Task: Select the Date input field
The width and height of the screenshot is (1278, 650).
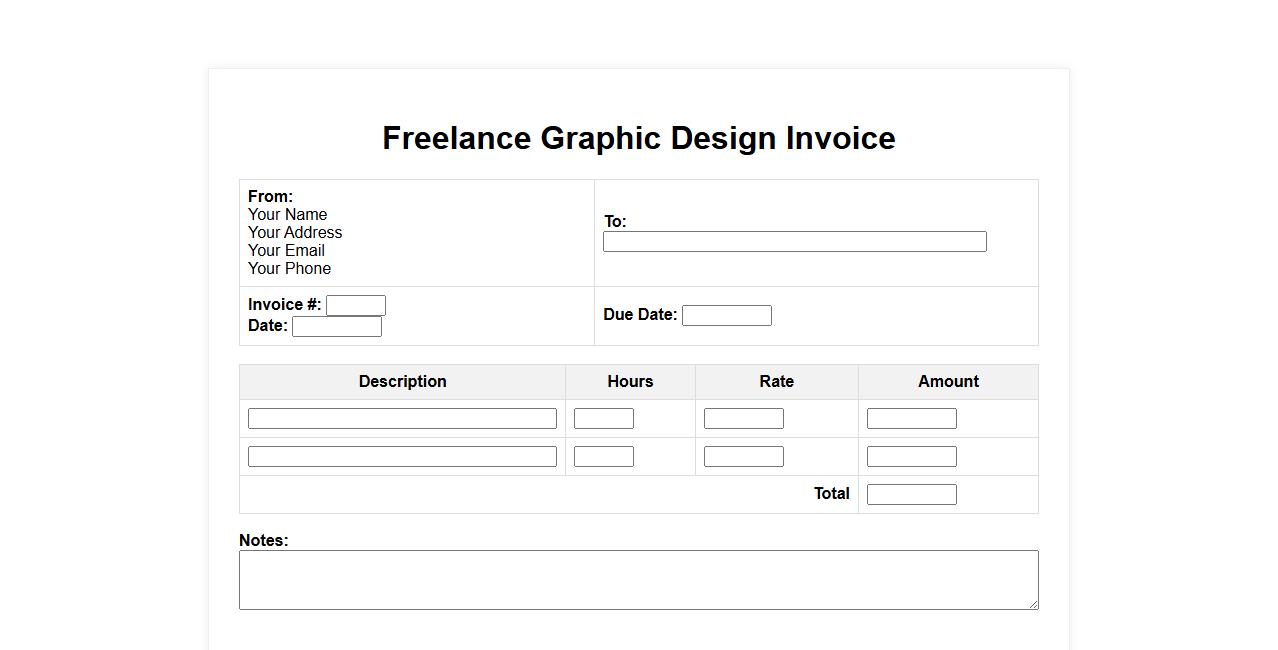Action: (336, 327)
